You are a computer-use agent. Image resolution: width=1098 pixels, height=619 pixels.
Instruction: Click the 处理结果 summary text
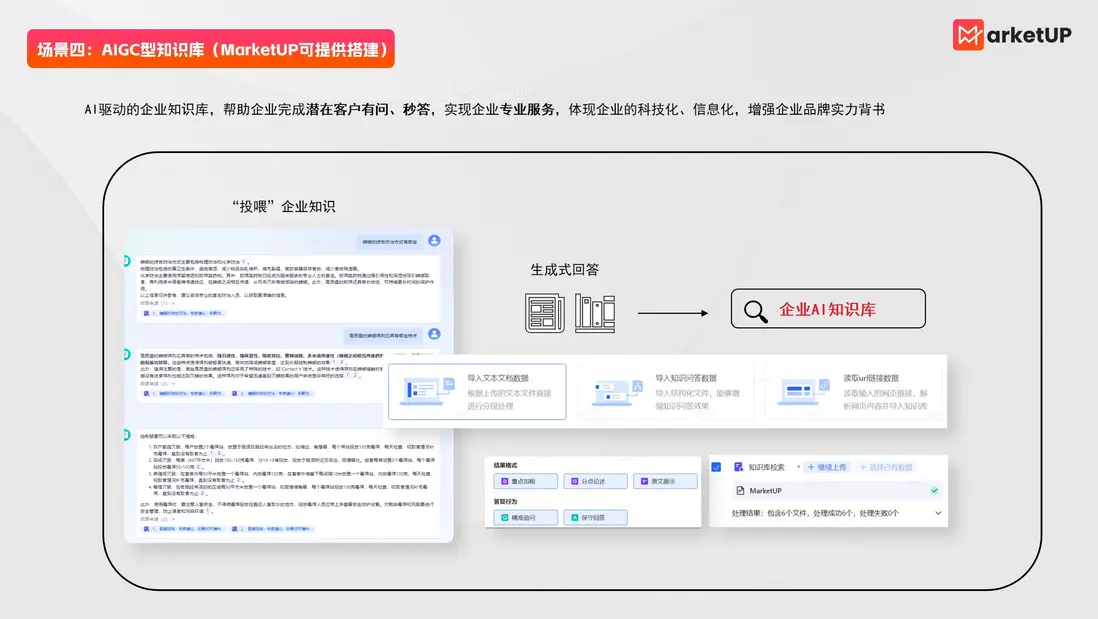pos(814,513)
